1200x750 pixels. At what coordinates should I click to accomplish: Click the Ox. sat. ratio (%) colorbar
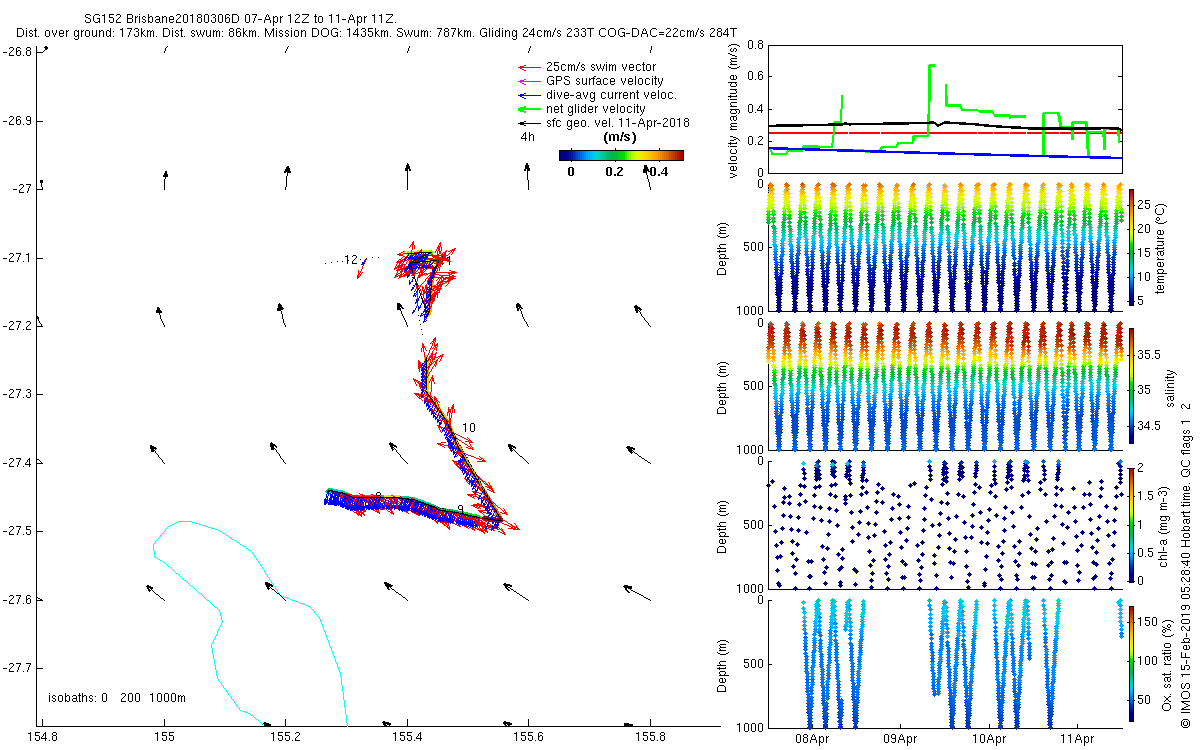(1132, 662)
